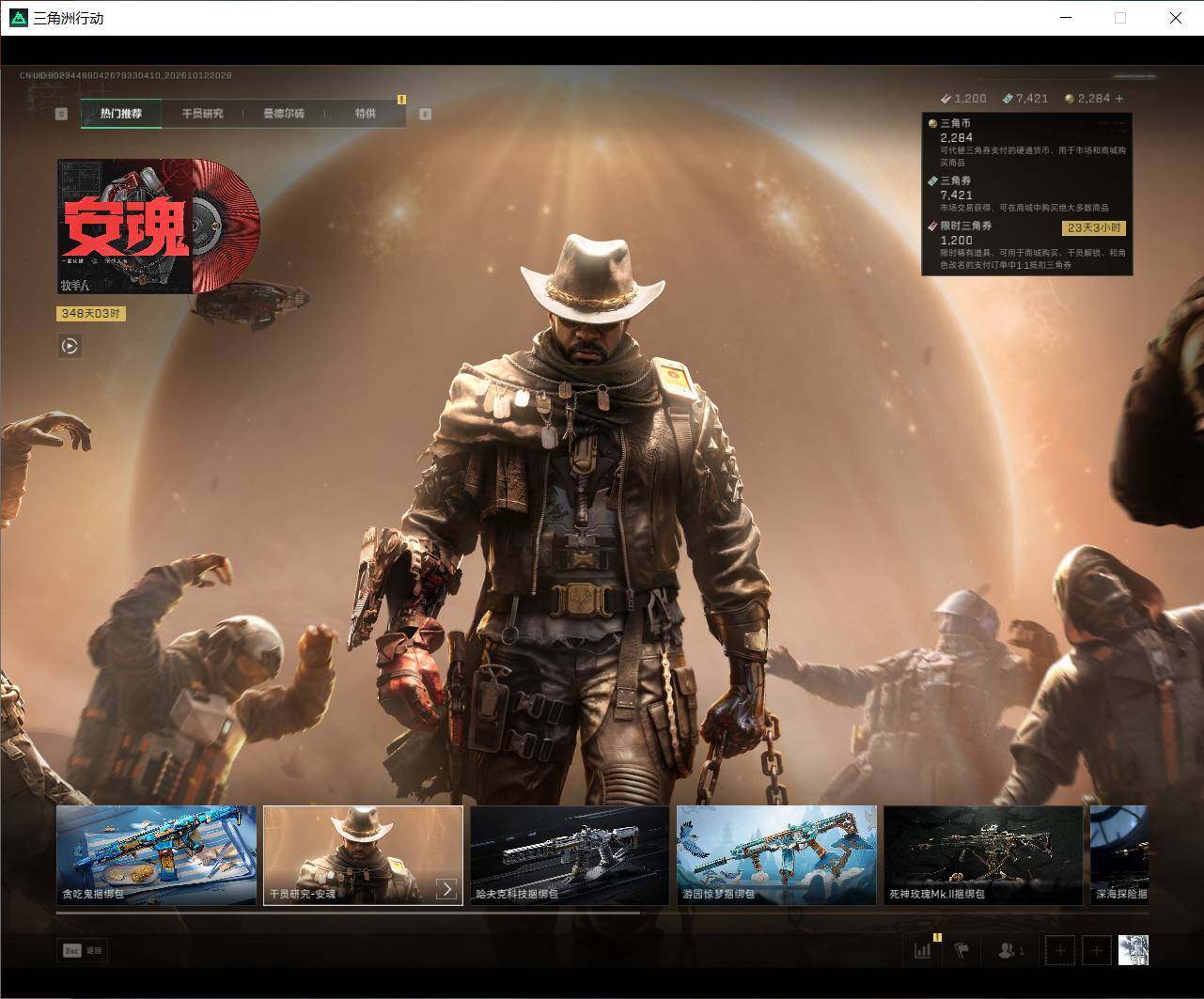
Task: Open the 游园惊梦捆绑包 bundle
Action: pyautogui.click(x=776, y=855)
